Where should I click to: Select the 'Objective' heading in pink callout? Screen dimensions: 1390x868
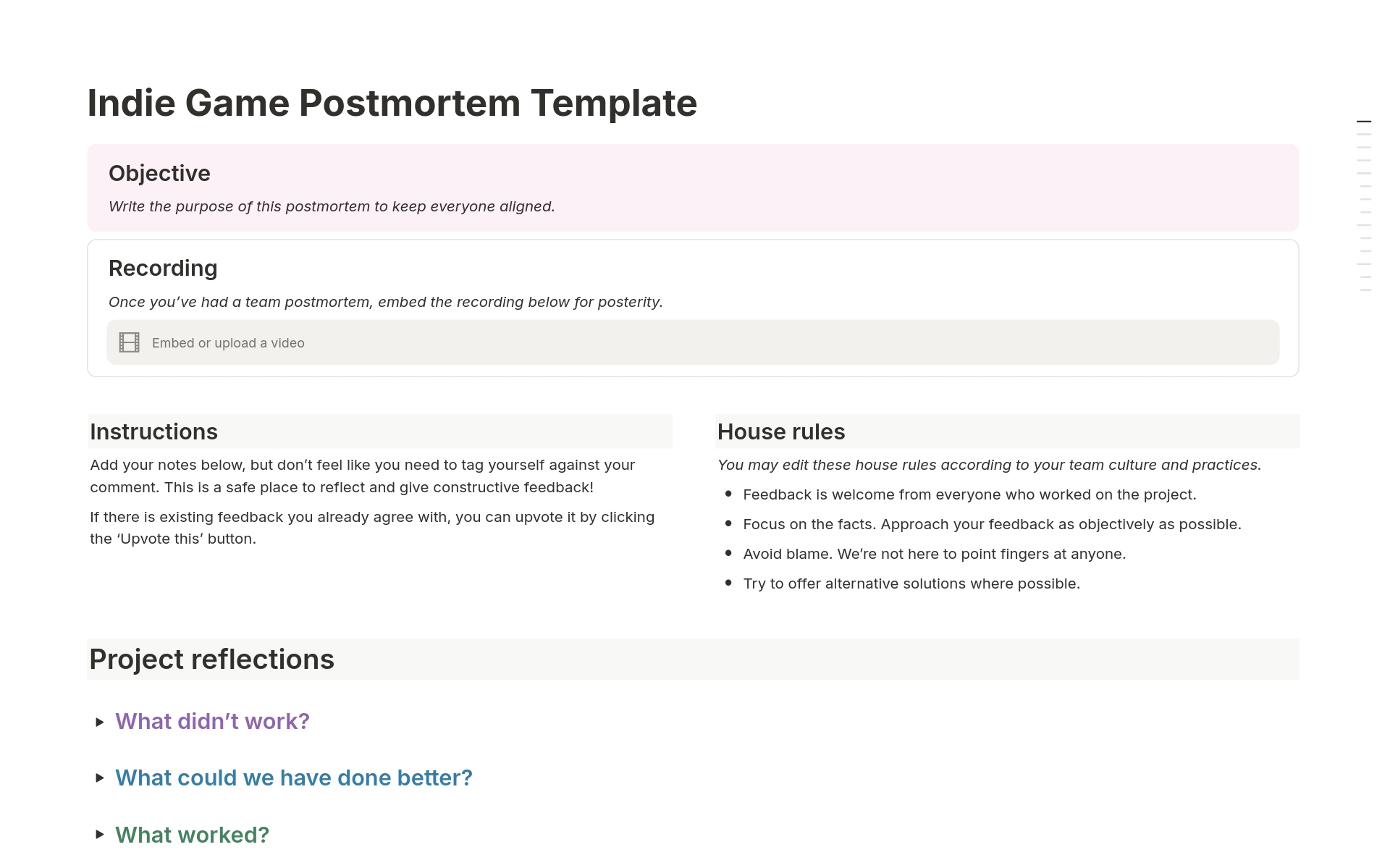(x=159, y=173)
